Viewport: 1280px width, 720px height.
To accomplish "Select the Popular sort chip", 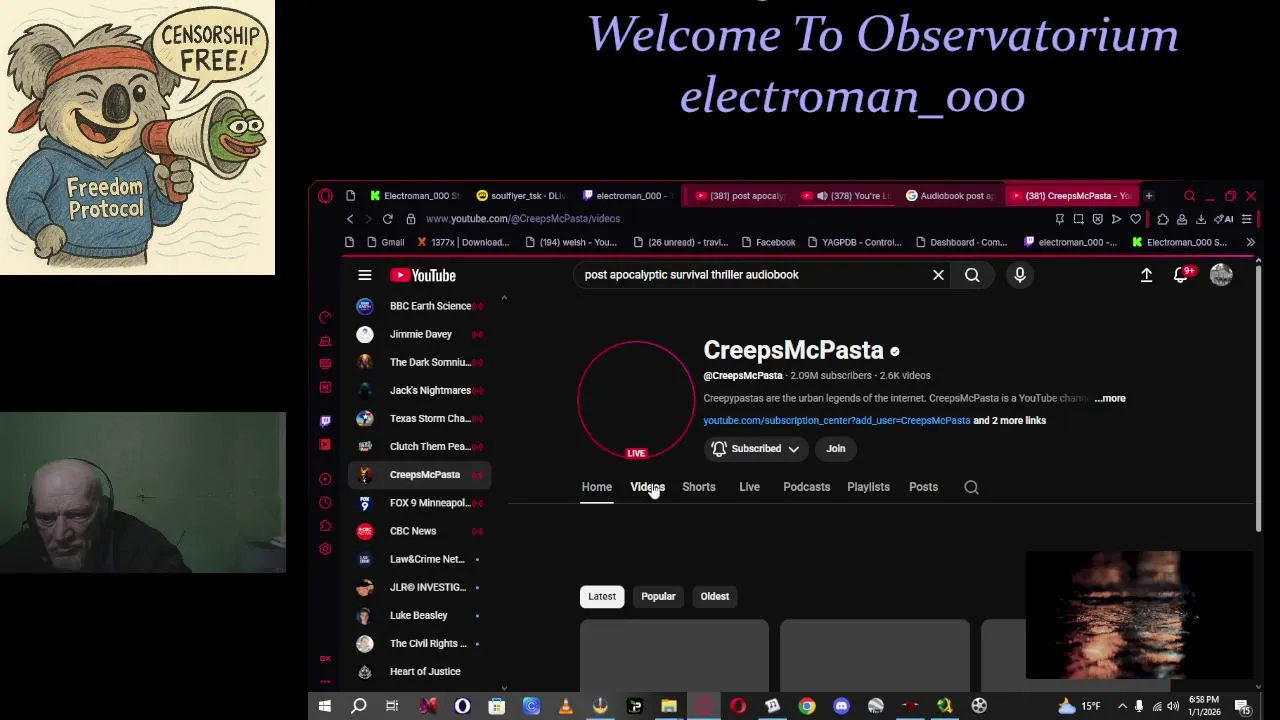I will click(x=658, y=596).
